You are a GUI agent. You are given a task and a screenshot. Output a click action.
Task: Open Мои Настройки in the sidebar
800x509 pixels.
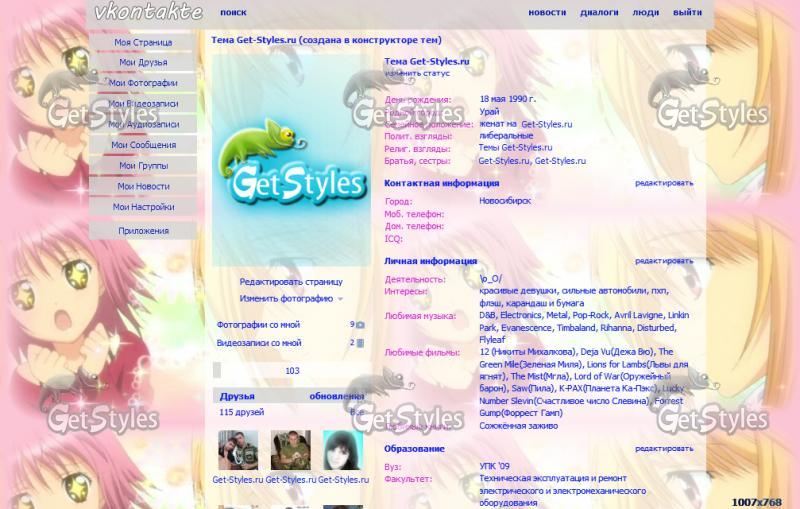143,207
